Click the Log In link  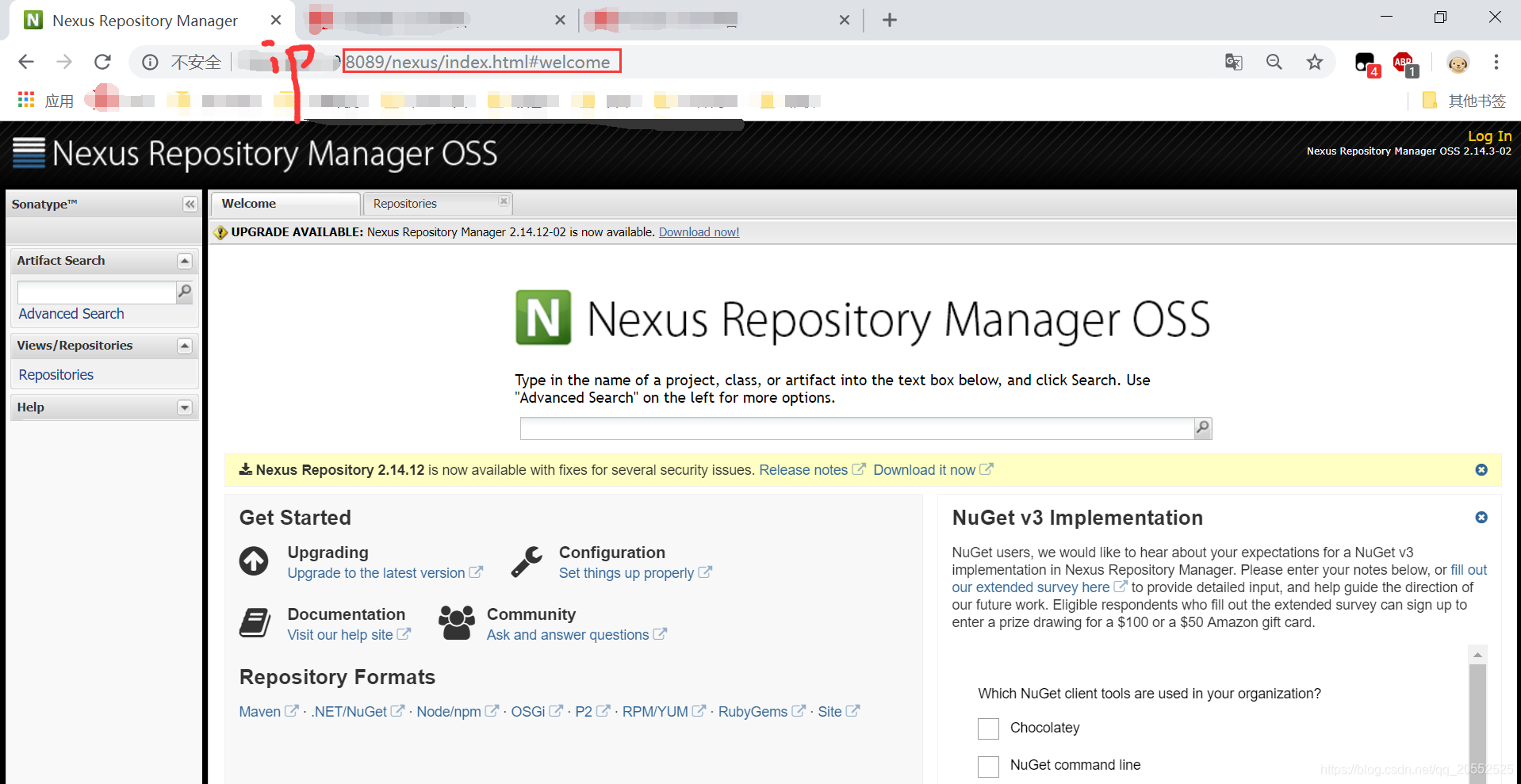click(1489, 136)
